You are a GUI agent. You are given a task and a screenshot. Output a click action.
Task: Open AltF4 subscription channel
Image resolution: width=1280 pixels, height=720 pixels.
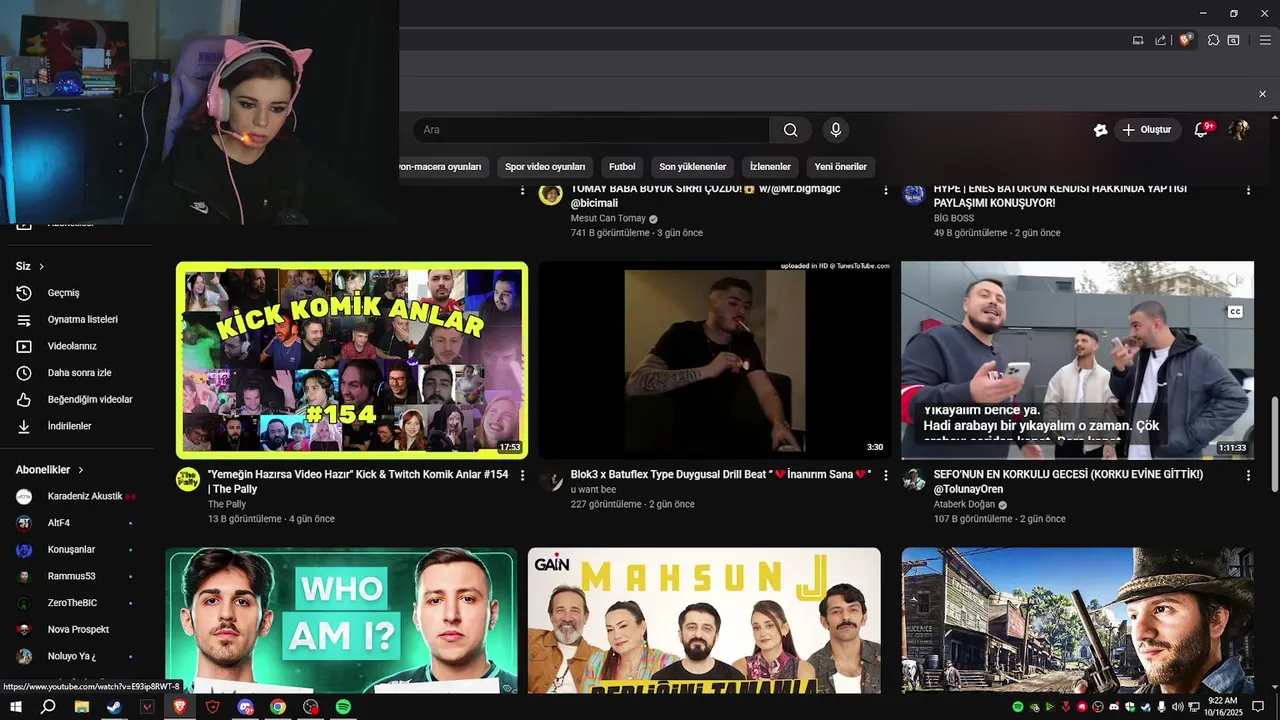(76, 523)
